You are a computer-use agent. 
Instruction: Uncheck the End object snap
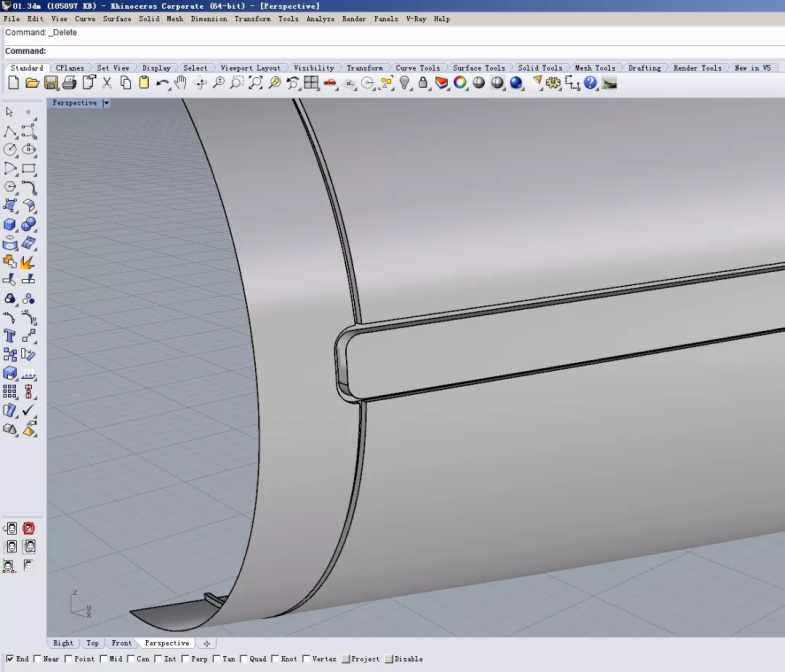click(9, 659)
